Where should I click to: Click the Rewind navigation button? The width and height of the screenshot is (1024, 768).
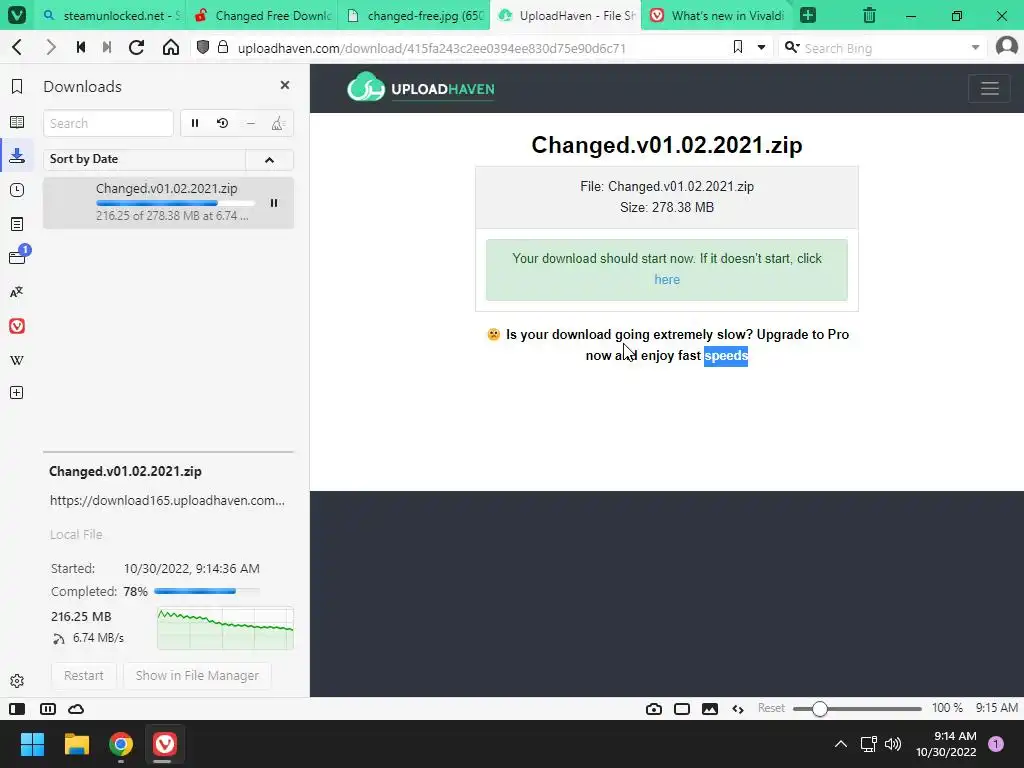click(81, 47)
